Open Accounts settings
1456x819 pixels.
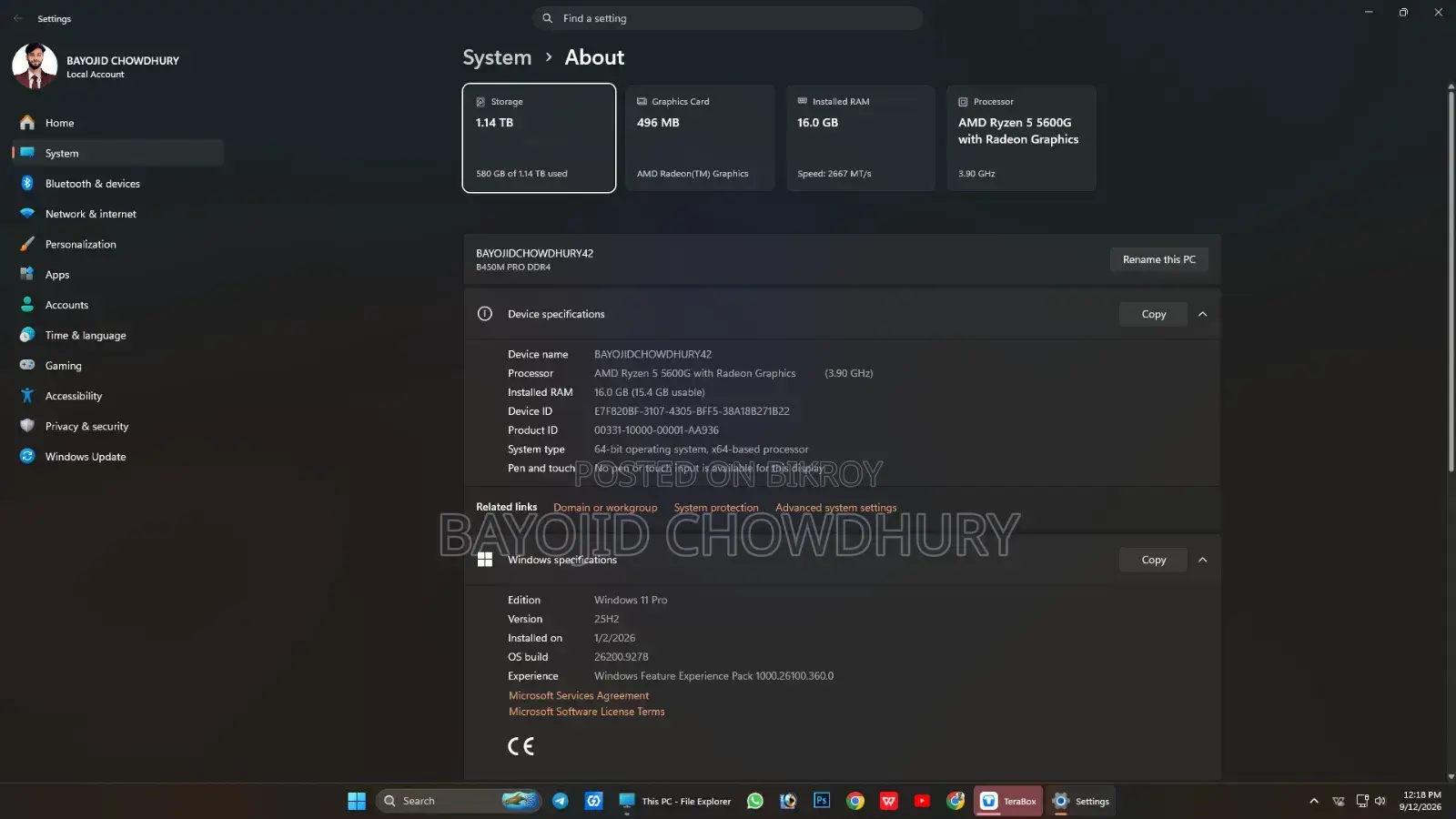pyautogui.click(x=116, y=305)
